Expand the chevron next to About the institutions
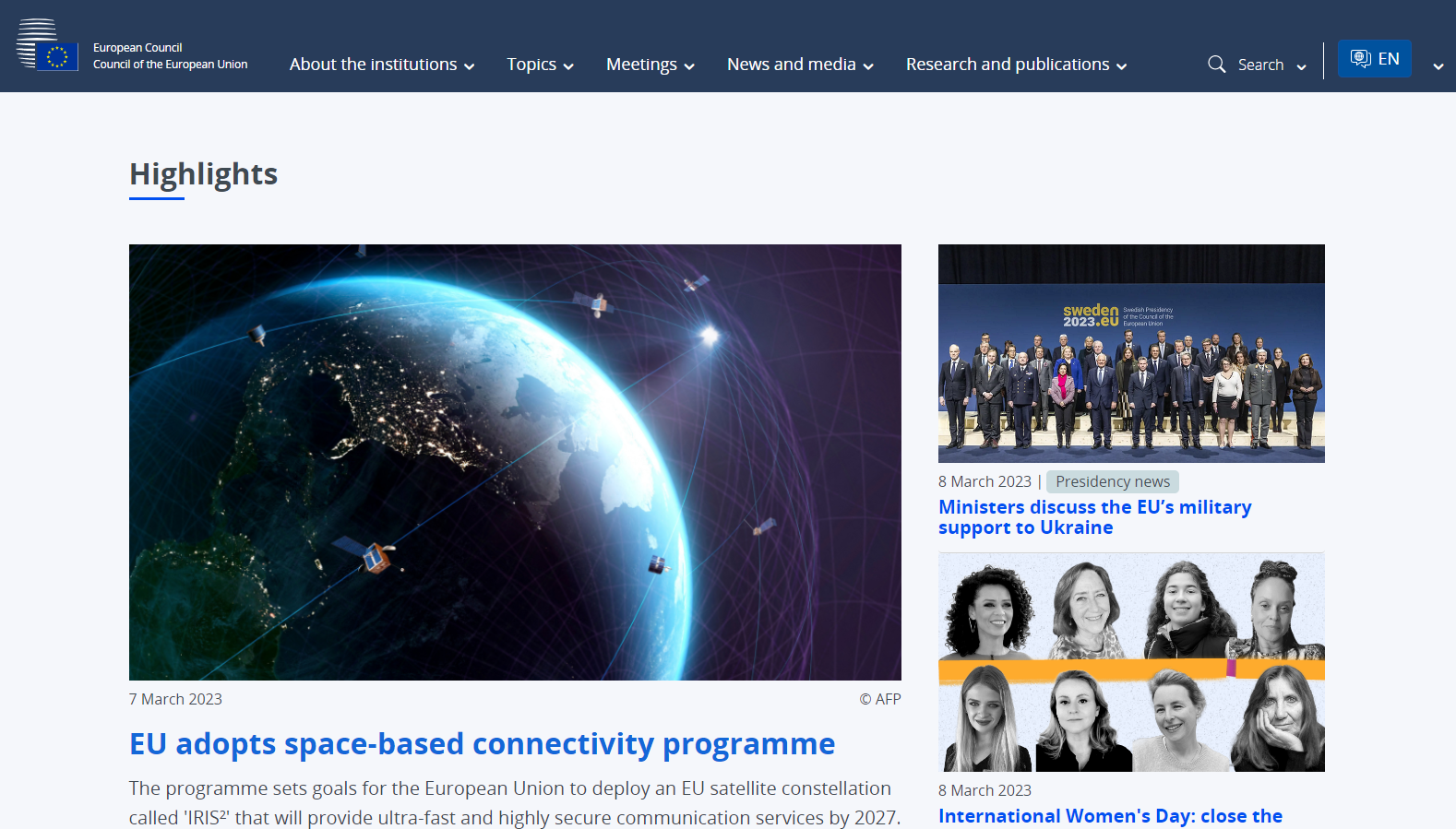 coord(470,66)
